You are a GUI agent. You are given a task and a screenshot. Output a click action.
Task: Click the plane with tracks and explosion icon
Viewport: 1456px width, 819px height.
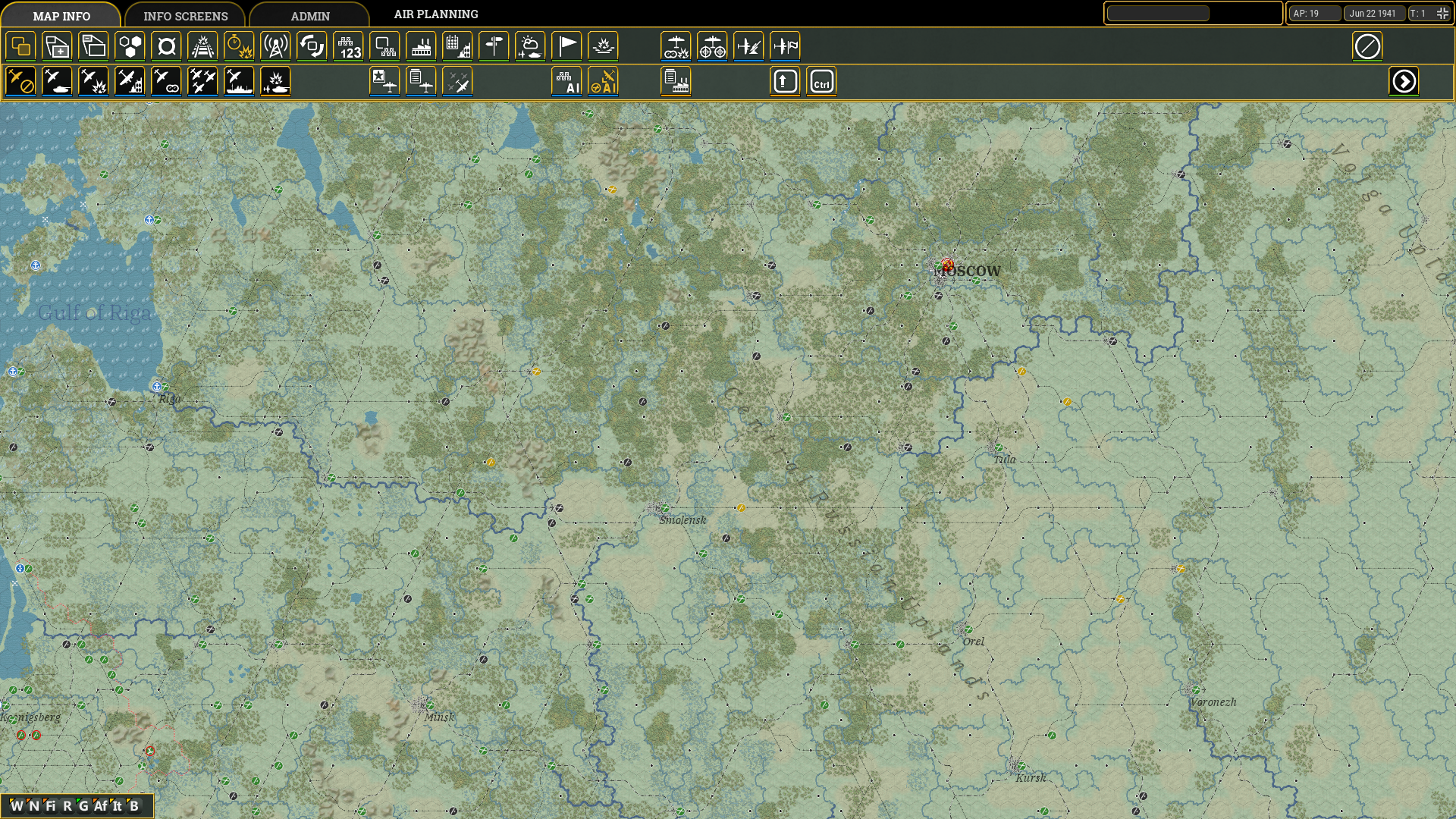point(676,46)
